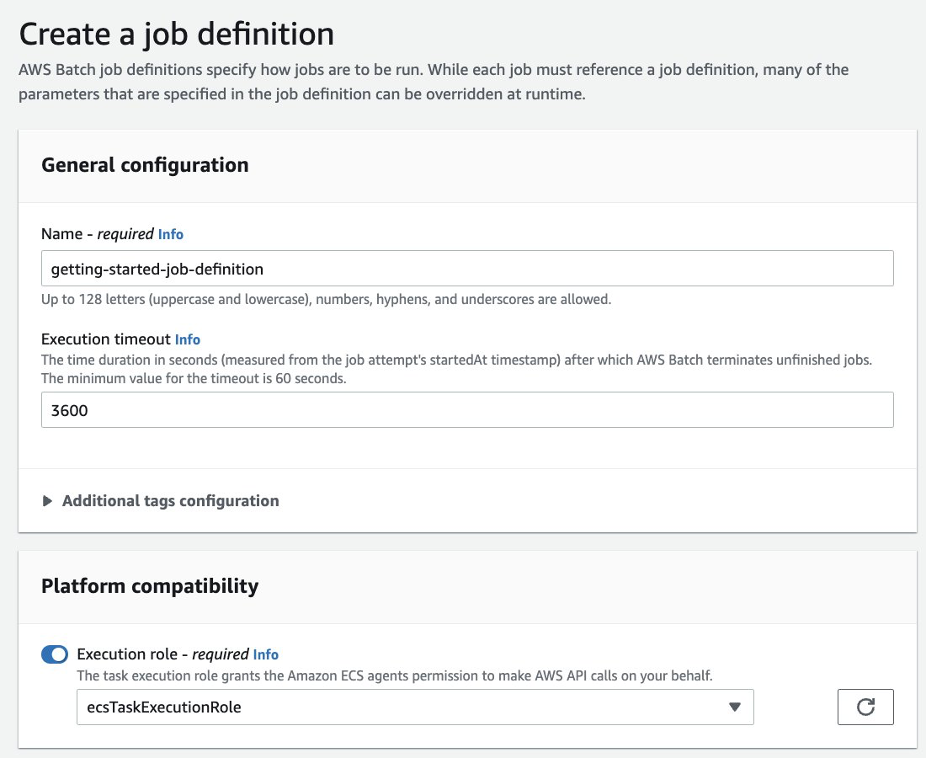Screen dimensions: 927x758
Task: Click inside the 3600 timeout field
Action: click(400, 410)
